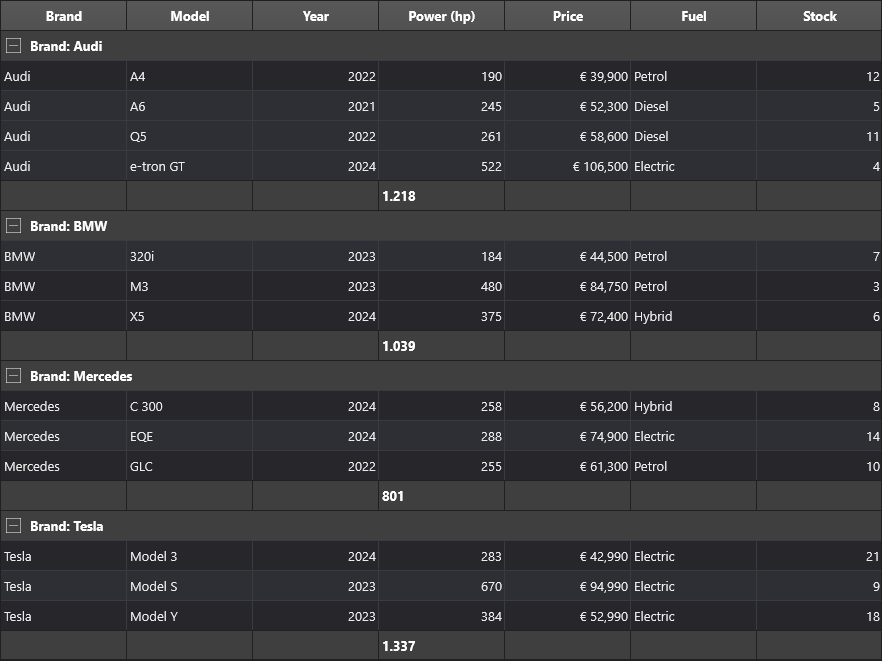Click the Petrol fuel cell in GLC row
This screenshot has height=661, width=882.
(694, 466)
